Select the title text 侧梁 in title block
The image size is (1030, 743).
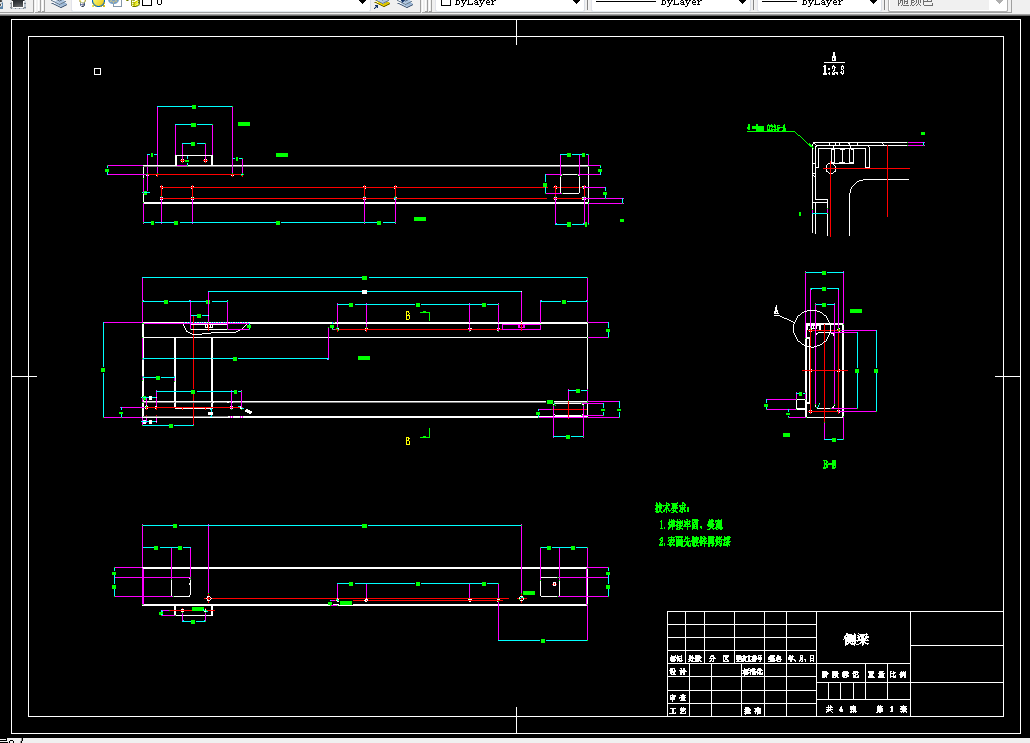pos(856,639)
